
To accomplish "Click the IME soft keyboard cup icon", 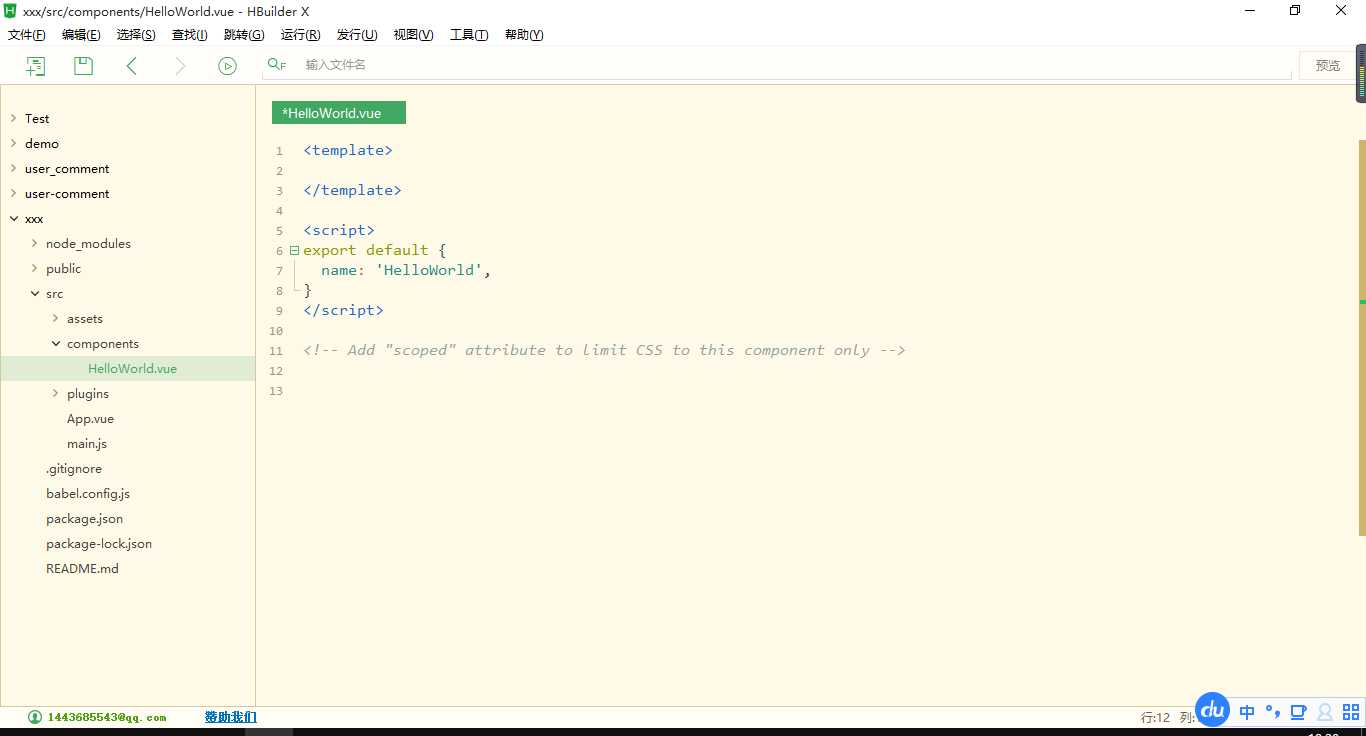I will pos(1299,712).
